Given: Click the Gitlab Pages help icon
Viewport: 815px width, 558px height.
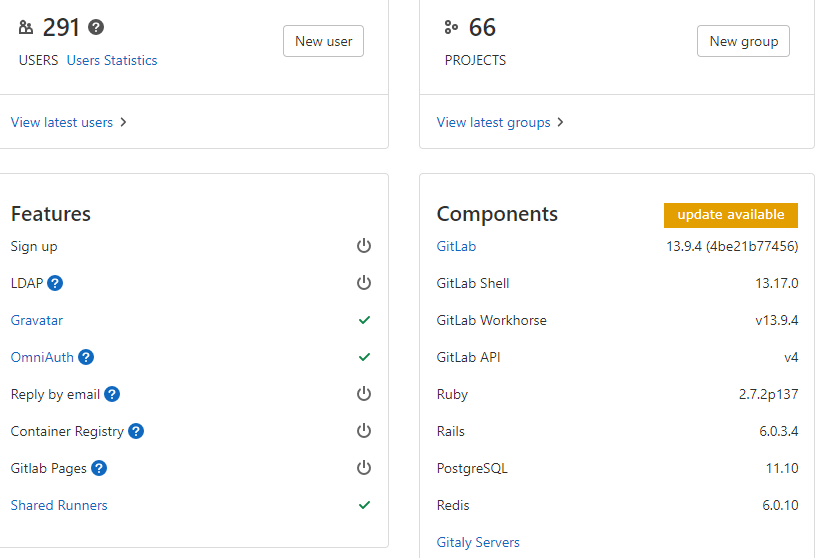Looking at the screenshot, I should point(99,468).
